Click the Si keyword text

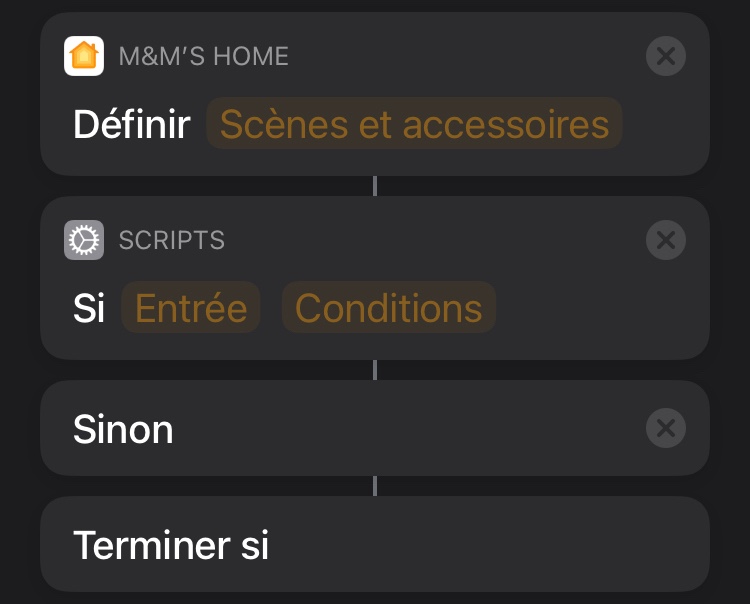[x=89, y=309]
